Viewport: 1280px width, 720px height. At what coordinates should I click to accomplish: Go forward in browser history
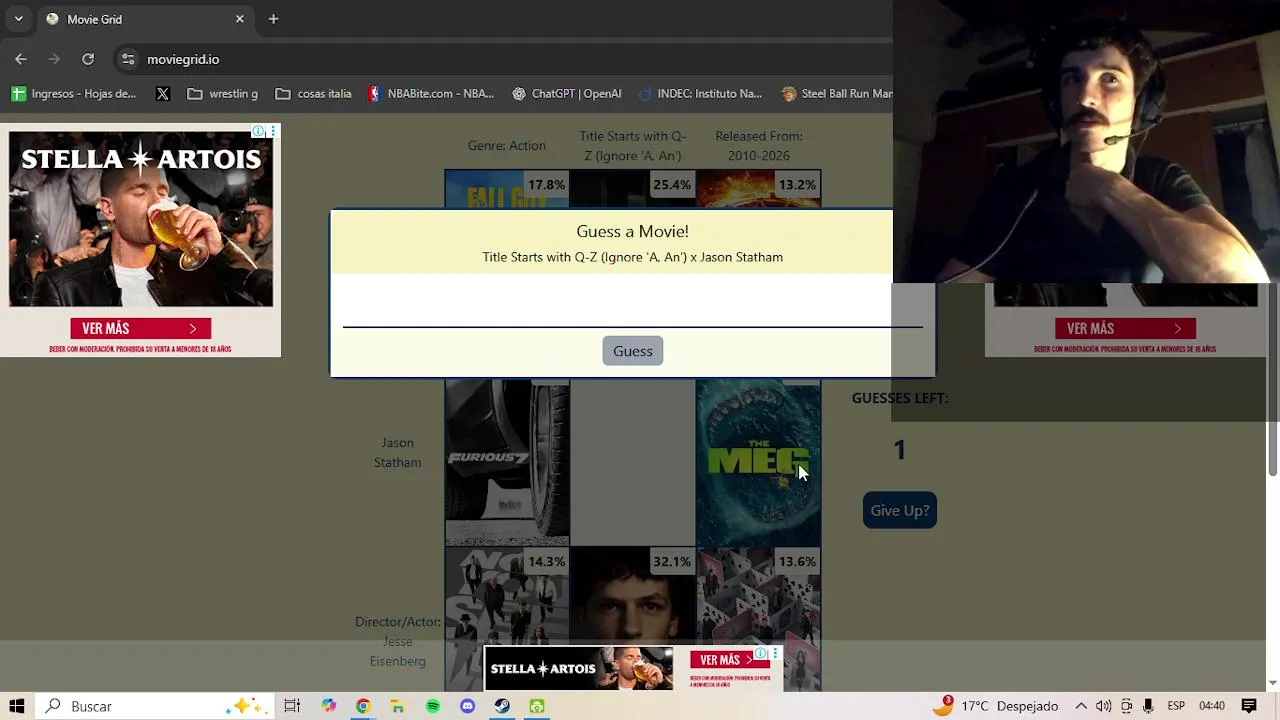click(x=54, y=59)
